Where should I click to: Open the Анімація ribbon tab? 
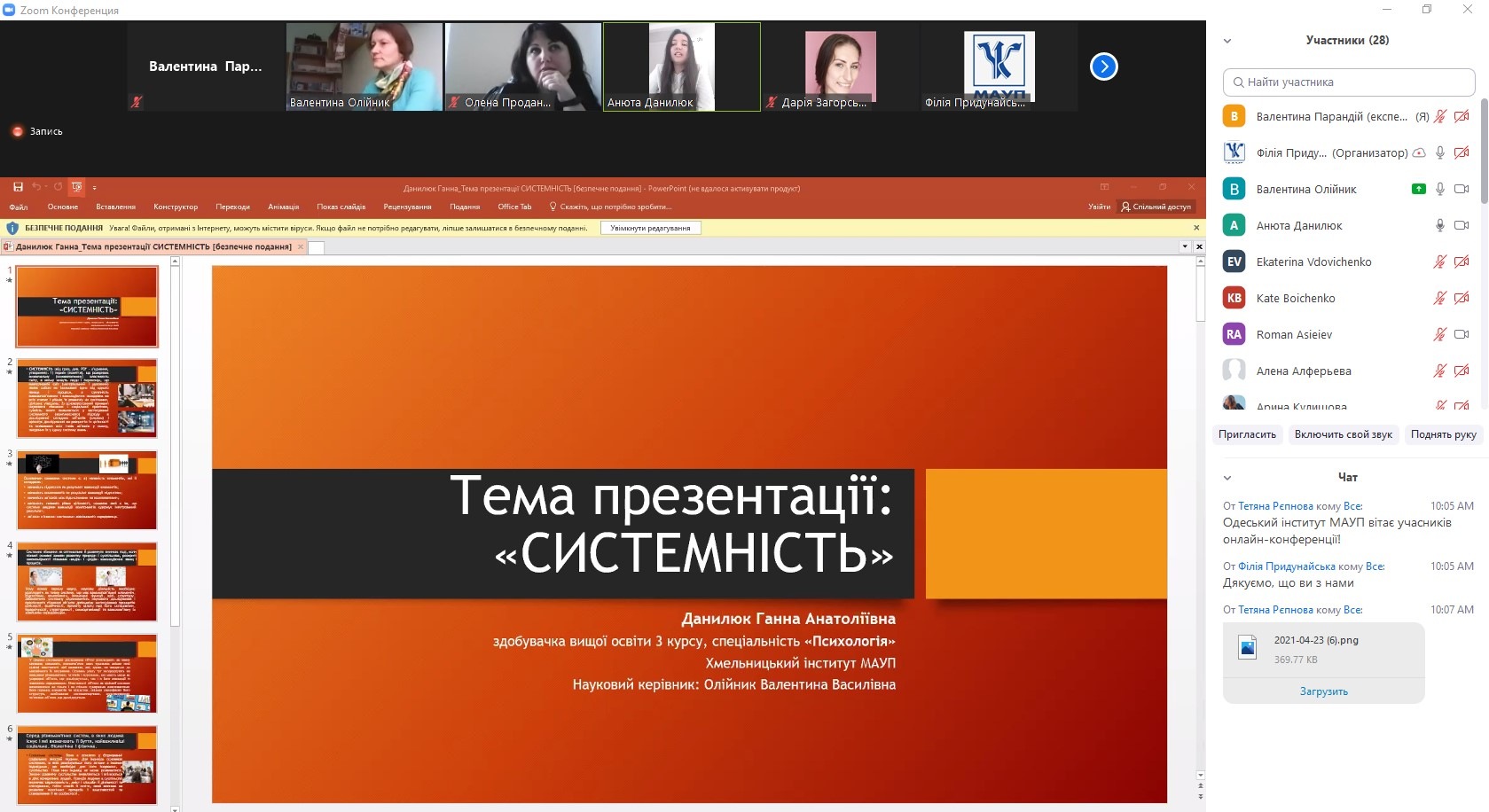tap(283, 207)
